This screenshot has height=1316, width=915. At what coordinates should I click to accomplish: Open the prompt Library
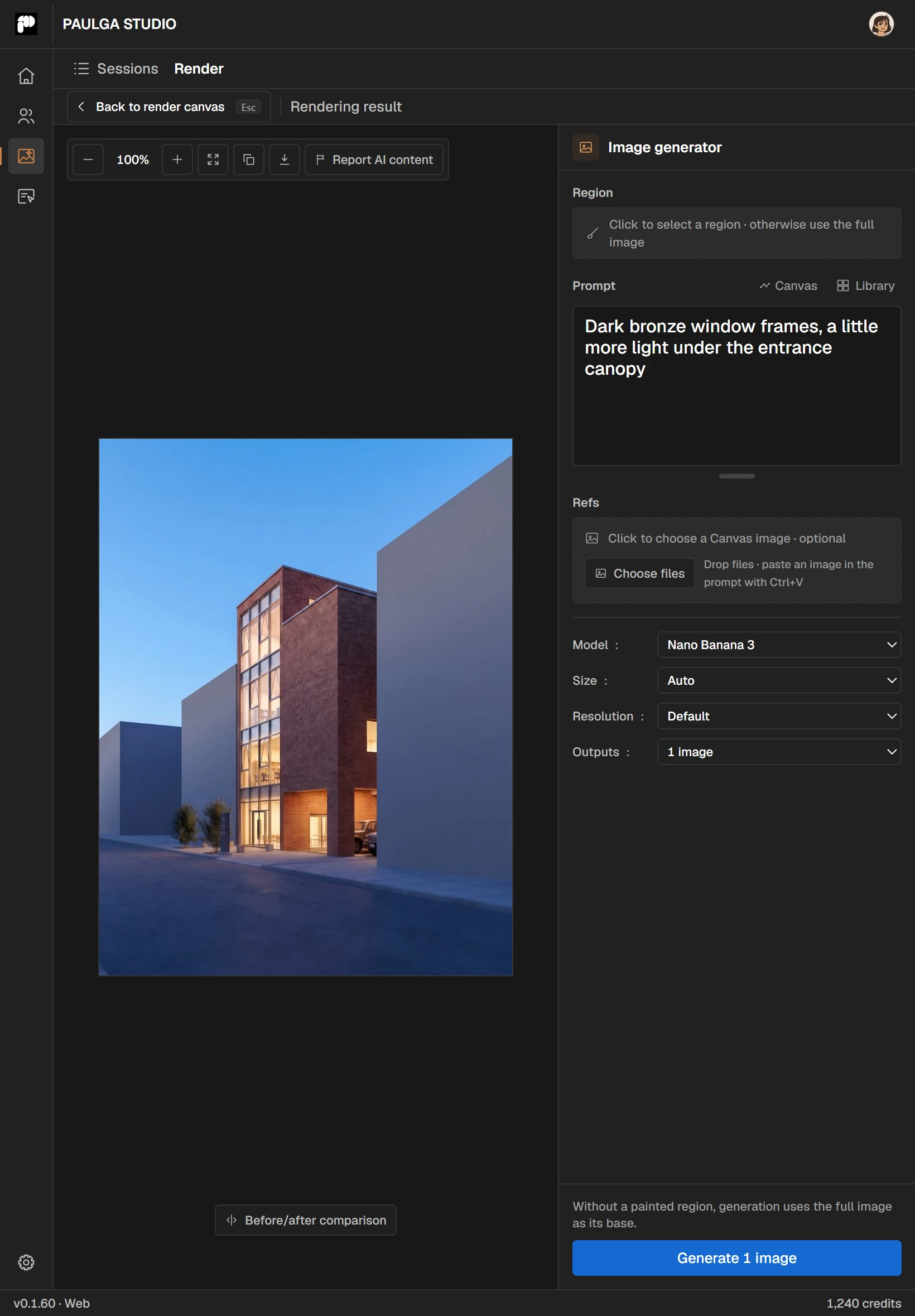[866, 286]
